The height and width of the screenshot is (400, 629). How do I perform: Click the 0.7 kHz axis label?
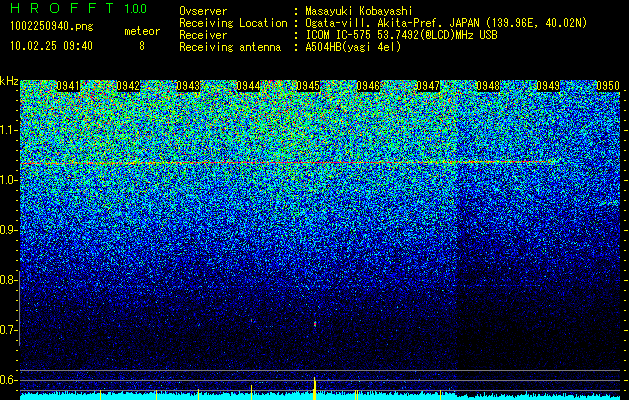tap(7, 330)
